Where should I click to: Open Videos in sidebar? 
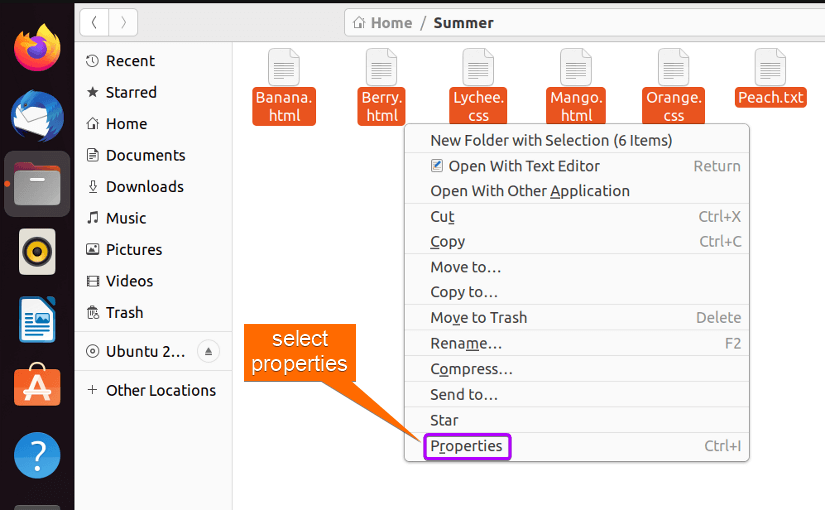pos(153,282)
